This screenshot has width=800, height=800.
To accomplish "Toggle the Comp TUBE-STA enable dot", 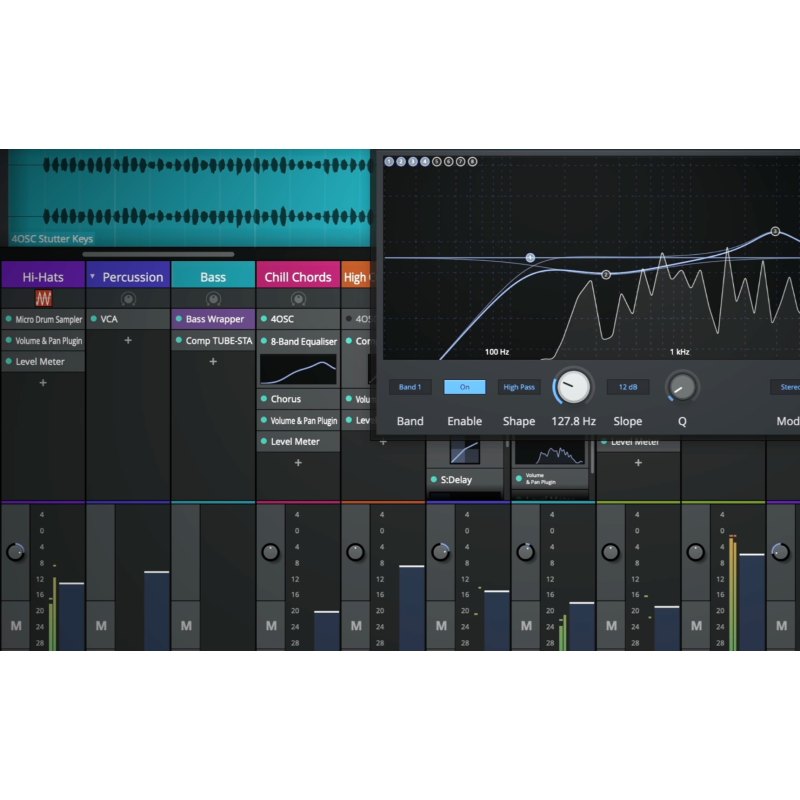I will 179,340.
